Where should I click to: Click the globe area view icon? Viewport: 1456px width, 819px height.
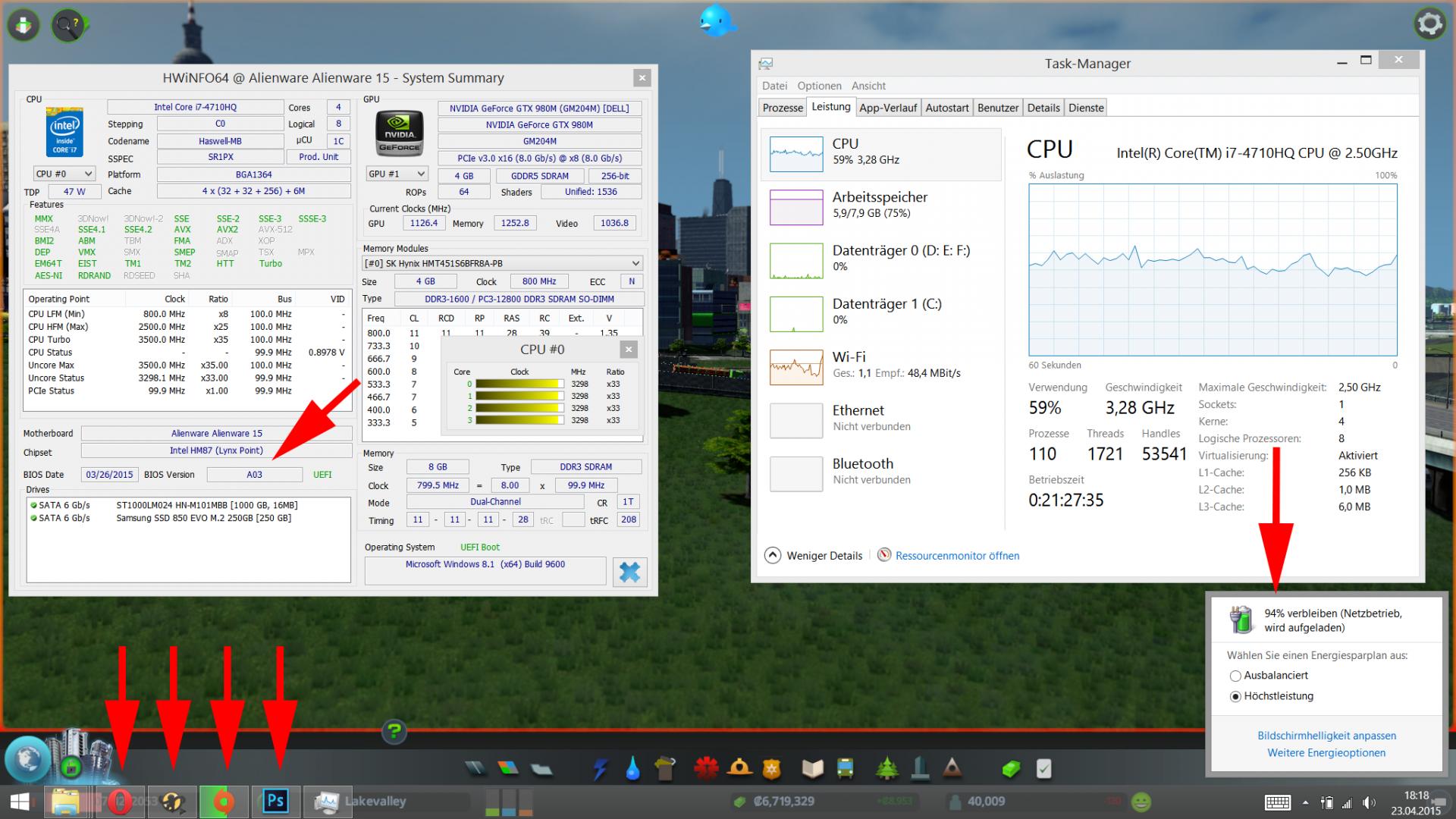27,758
